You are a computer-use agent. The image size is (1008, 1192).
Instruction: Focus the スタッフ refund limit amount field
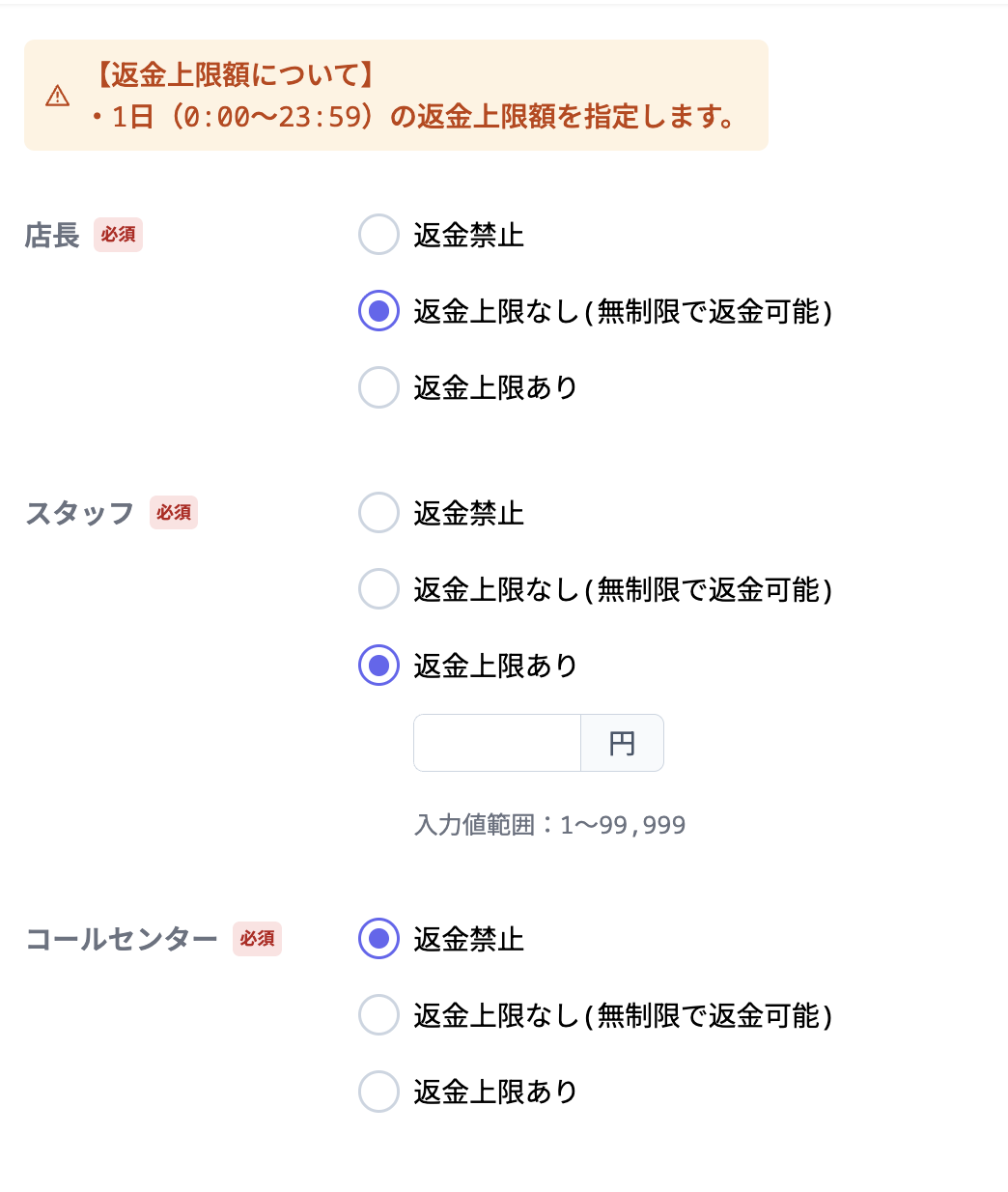(x=497, y=743)
